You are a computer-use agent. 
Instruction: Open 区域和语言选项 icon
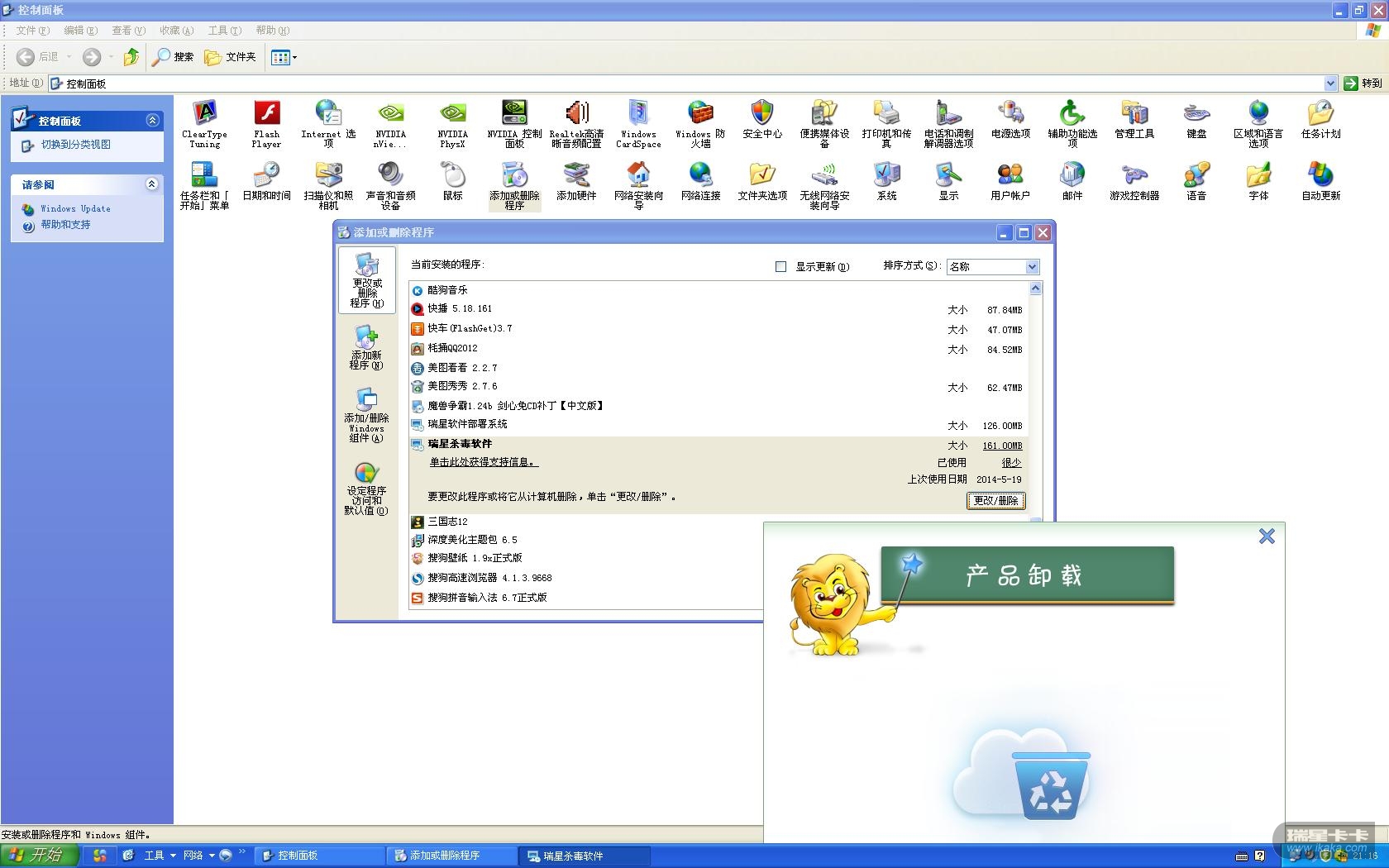pyautogui.click(x=1258, y=123)
